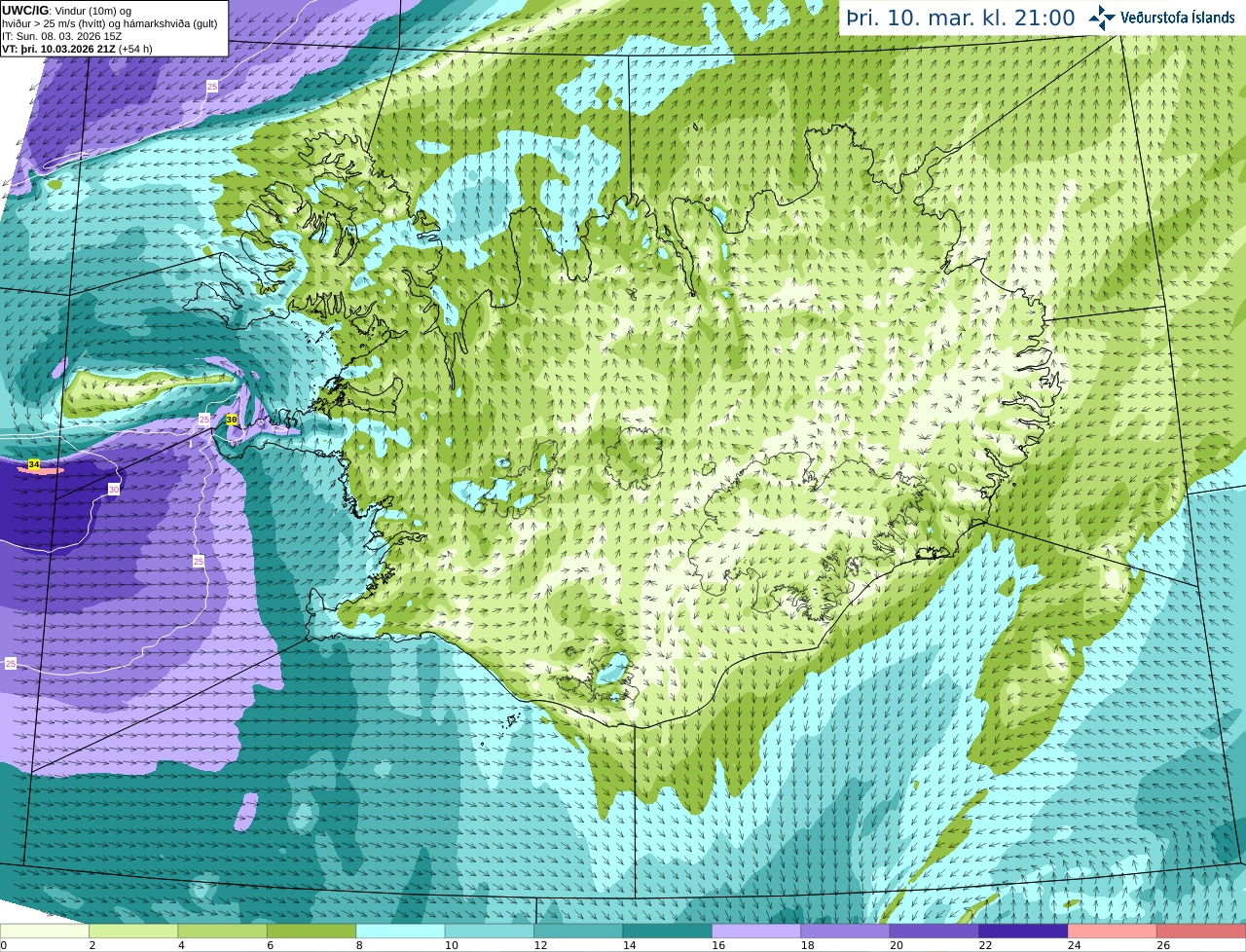This screenshot has height=952, width=1246.
Task: Pick the dark teal 14–16 m/s legend swatch
Action: [668, 931]
